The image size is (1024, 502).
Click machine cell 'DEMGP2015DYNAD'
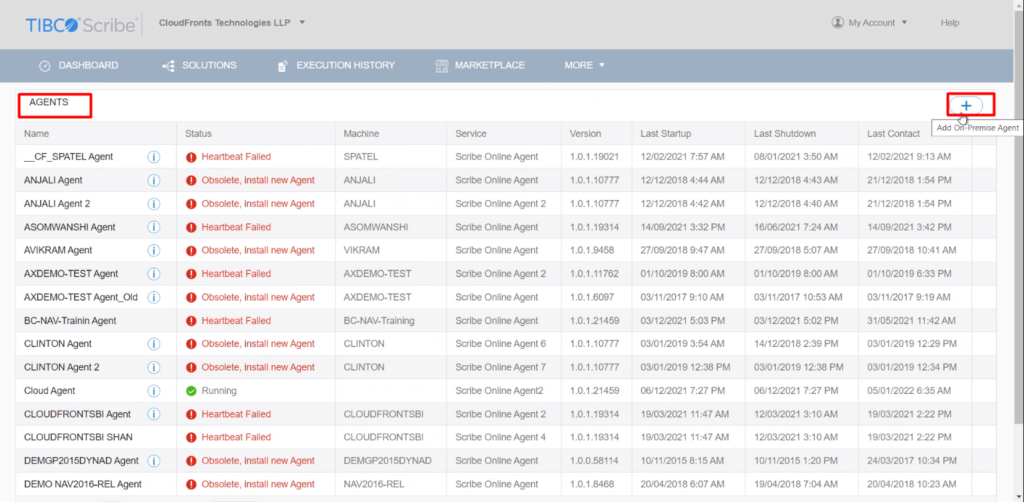[387, 461]
